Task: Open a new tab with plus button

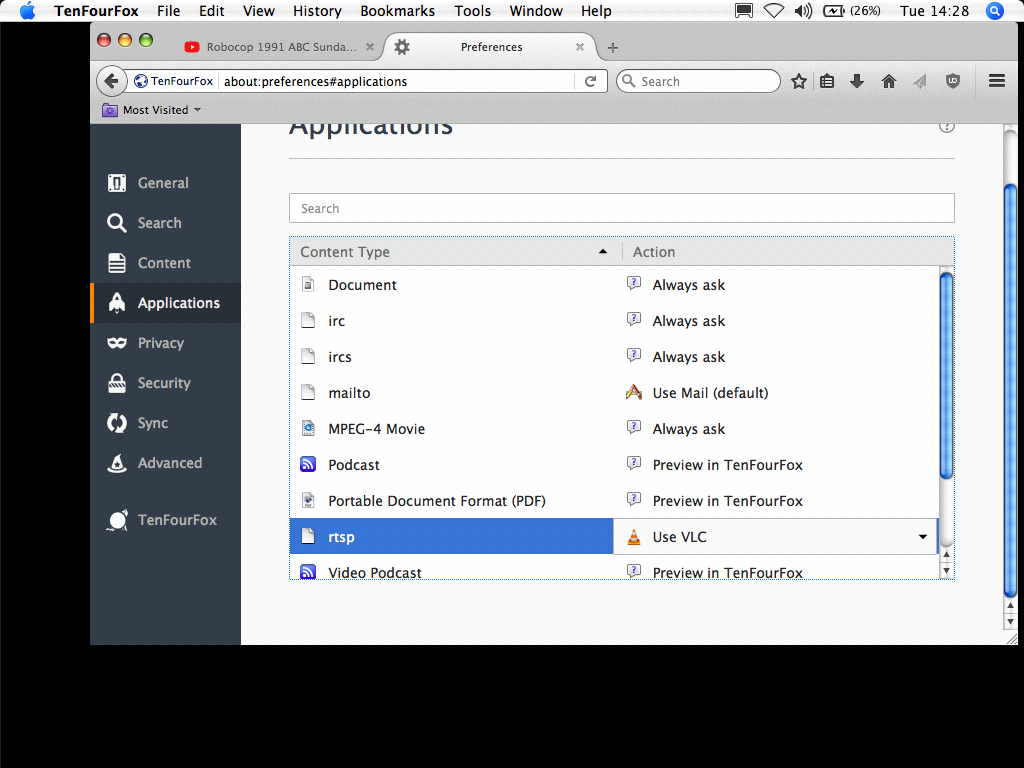Action: click(613, 47)
